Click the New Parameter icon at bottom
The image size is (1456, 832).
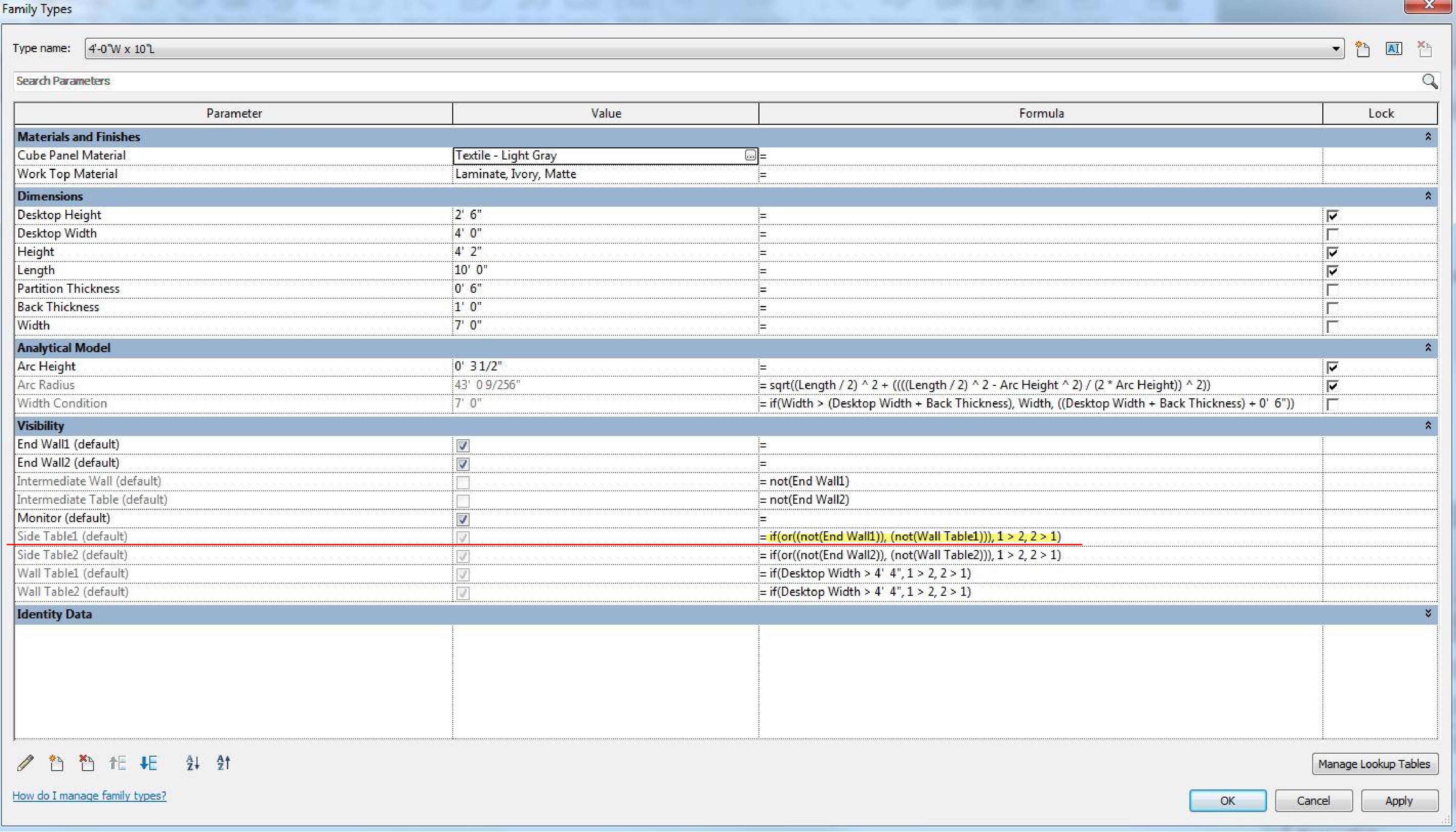click(x=56, y=763)
